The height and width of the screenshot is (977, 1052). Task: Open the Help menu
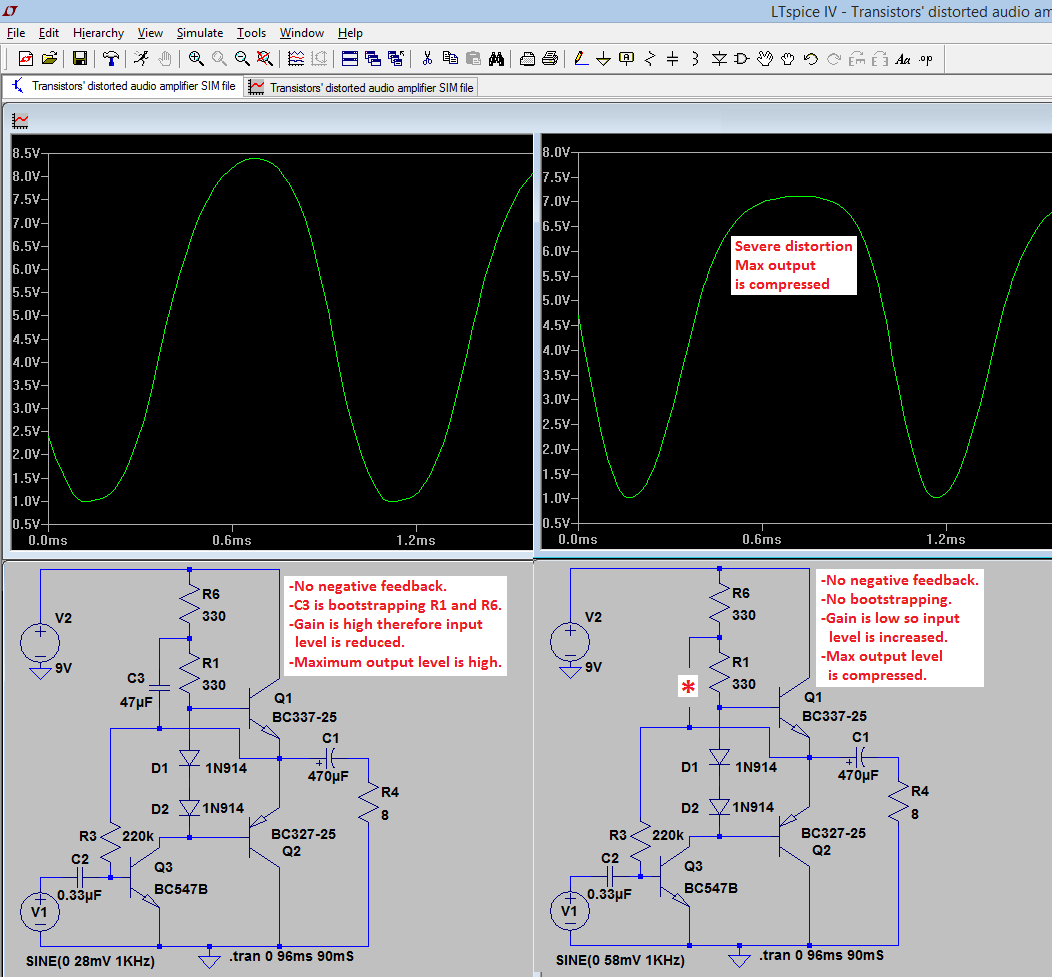(x=350, y=33)
